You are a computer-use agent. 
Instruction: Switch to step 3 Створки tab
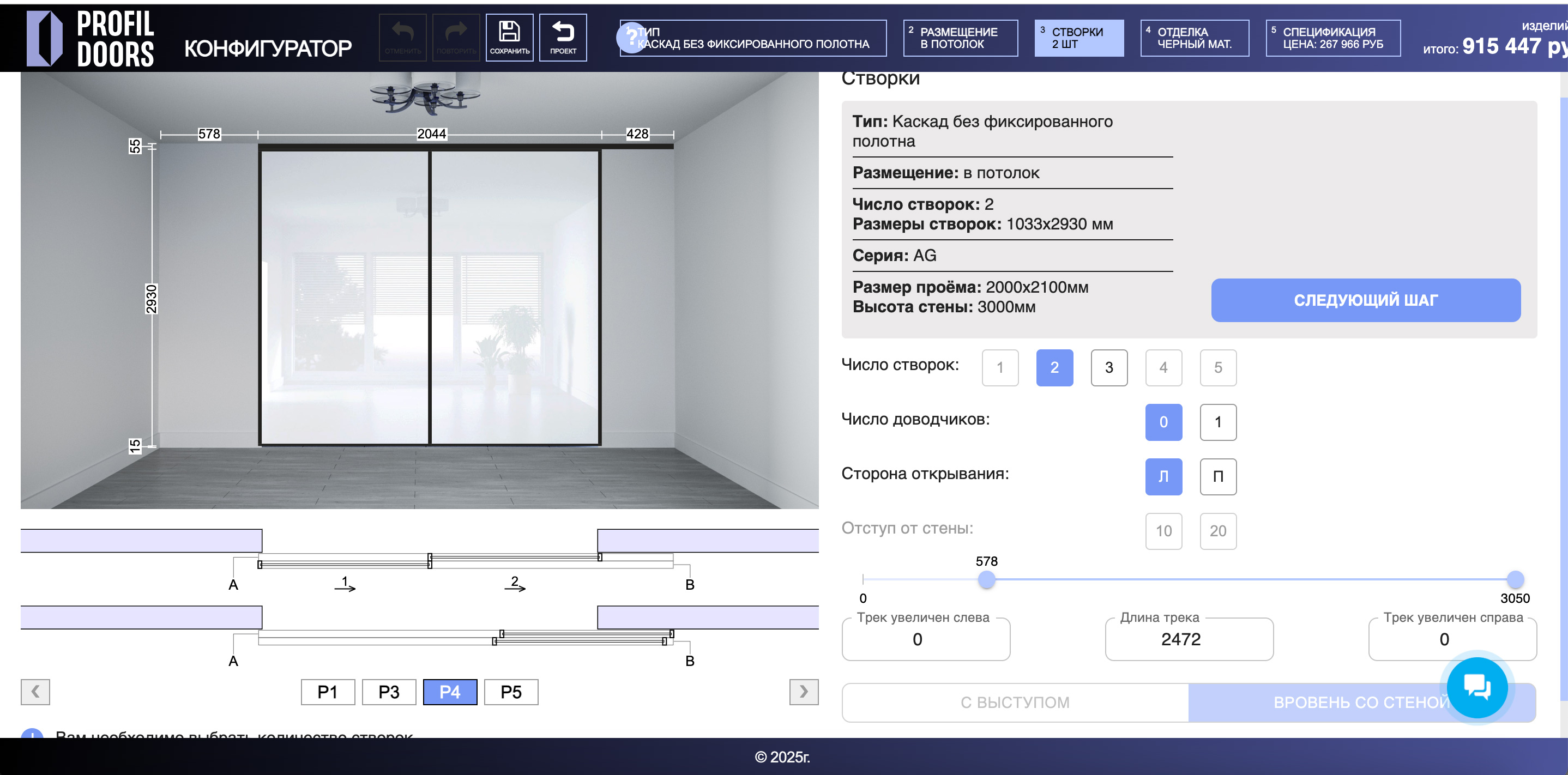pos(1078,38)
